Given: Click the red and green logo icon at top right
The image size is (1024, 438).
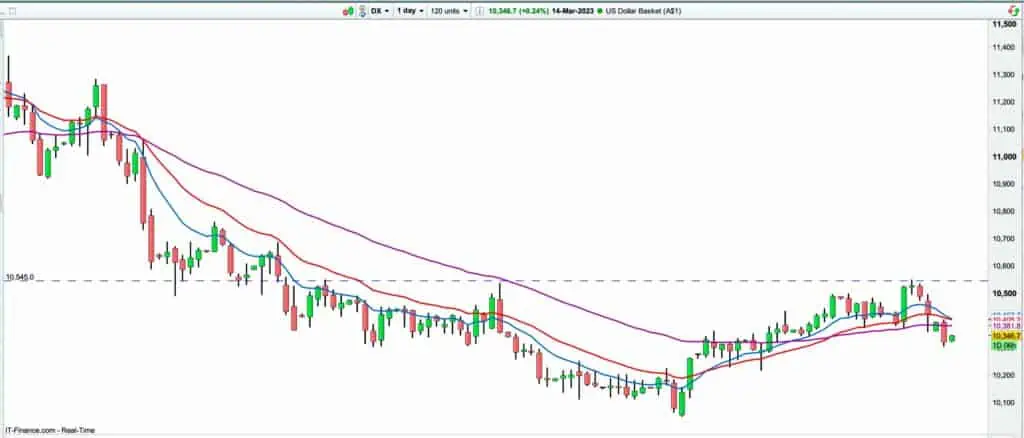Looking at the screenshot, I should tap(1014, 10).
